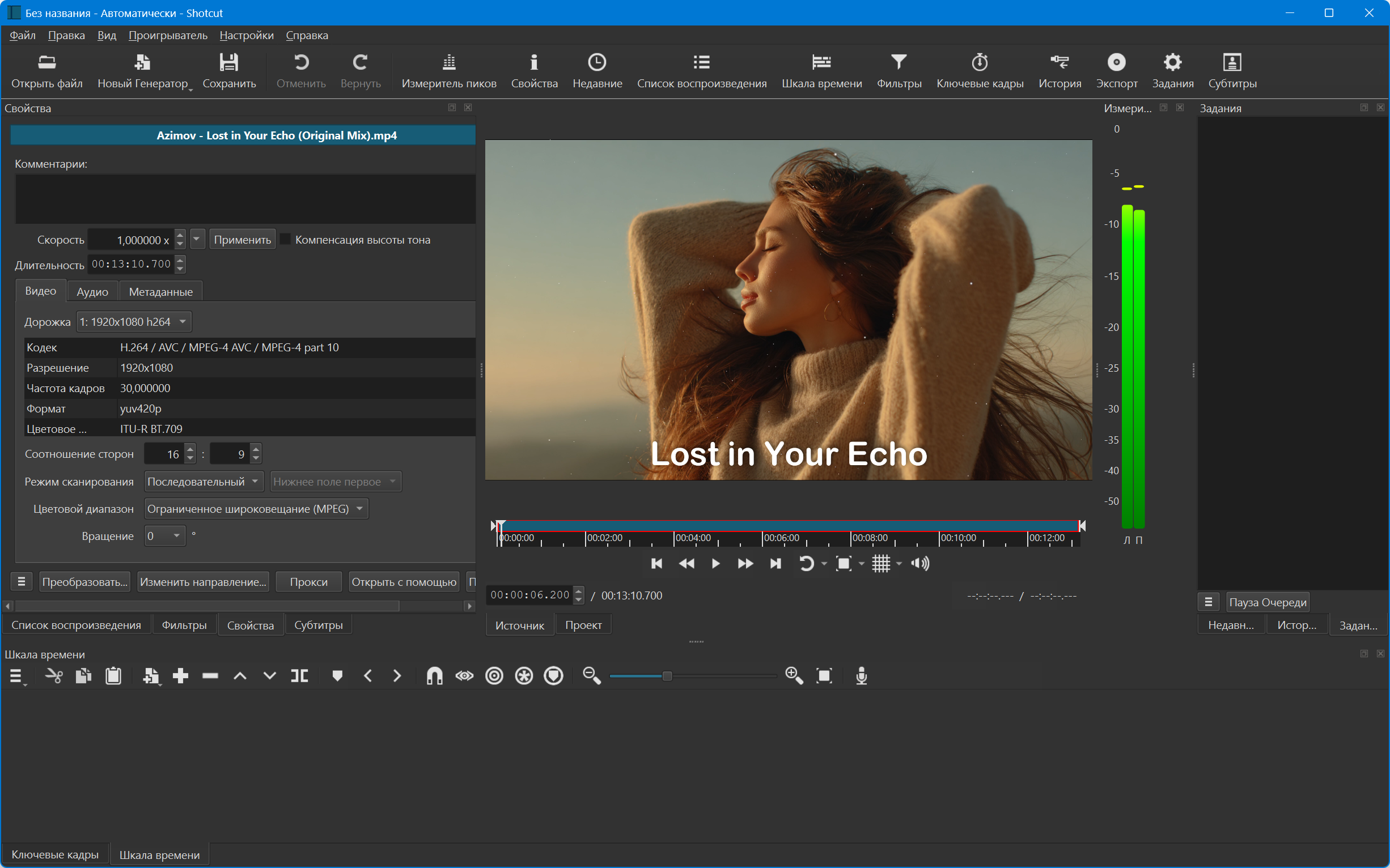Click the record audio microphone icon

tap(861, 676)
